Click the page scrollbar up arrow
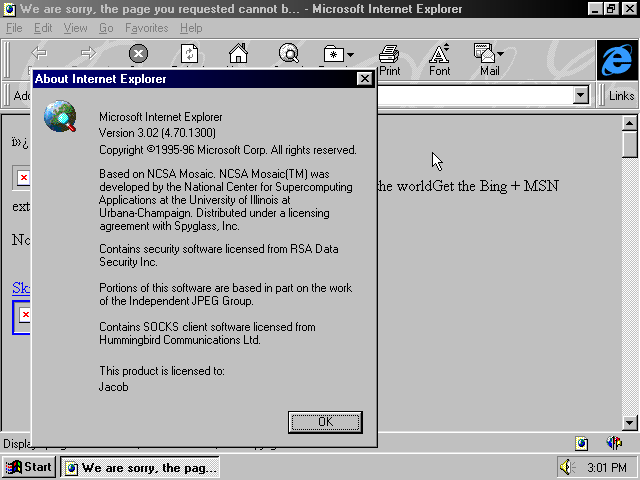The height and width of the screenshot is (480, 640). [629, 123]
